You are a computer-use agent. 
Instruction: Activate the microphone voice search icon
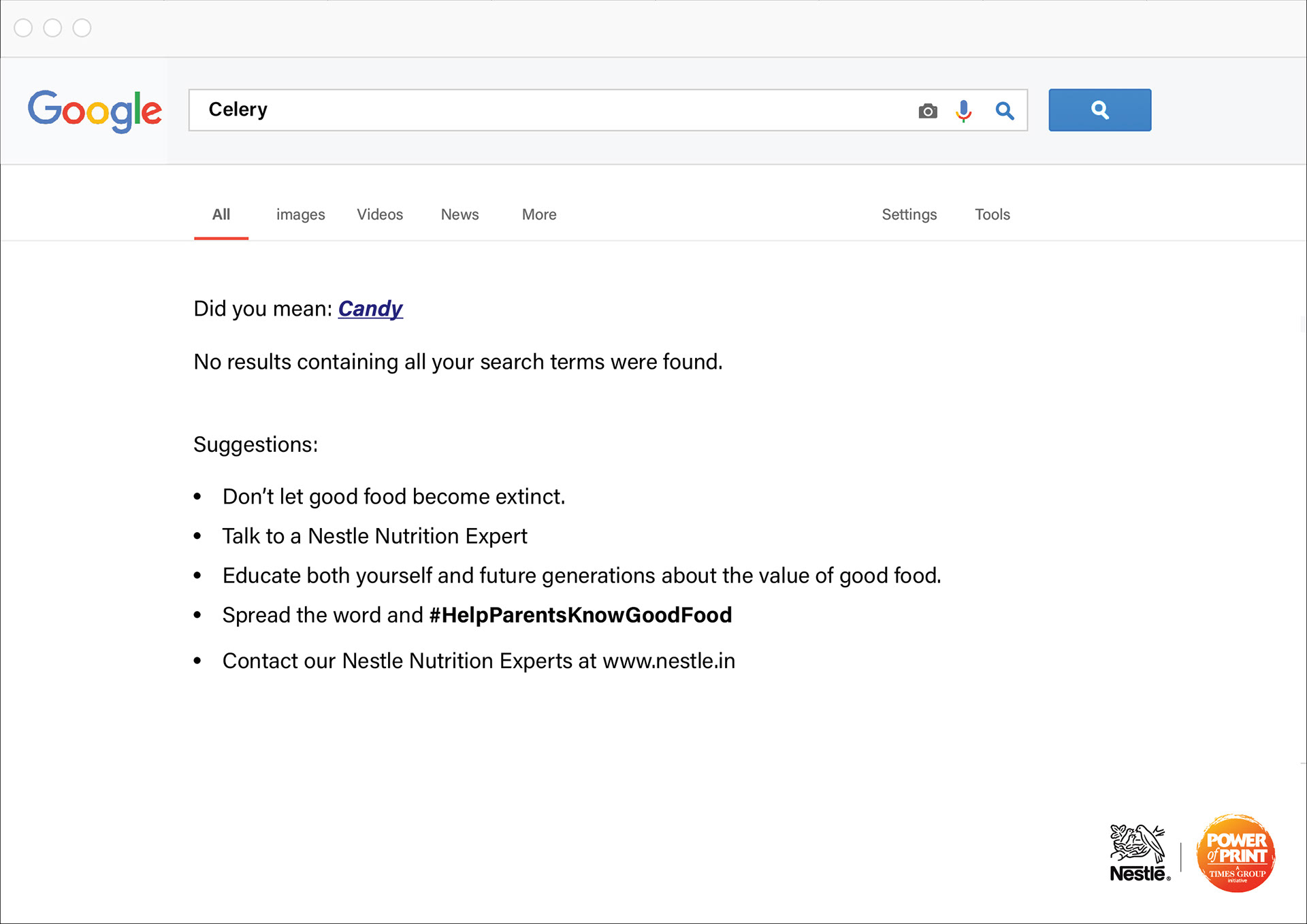[x=963, y=111]
